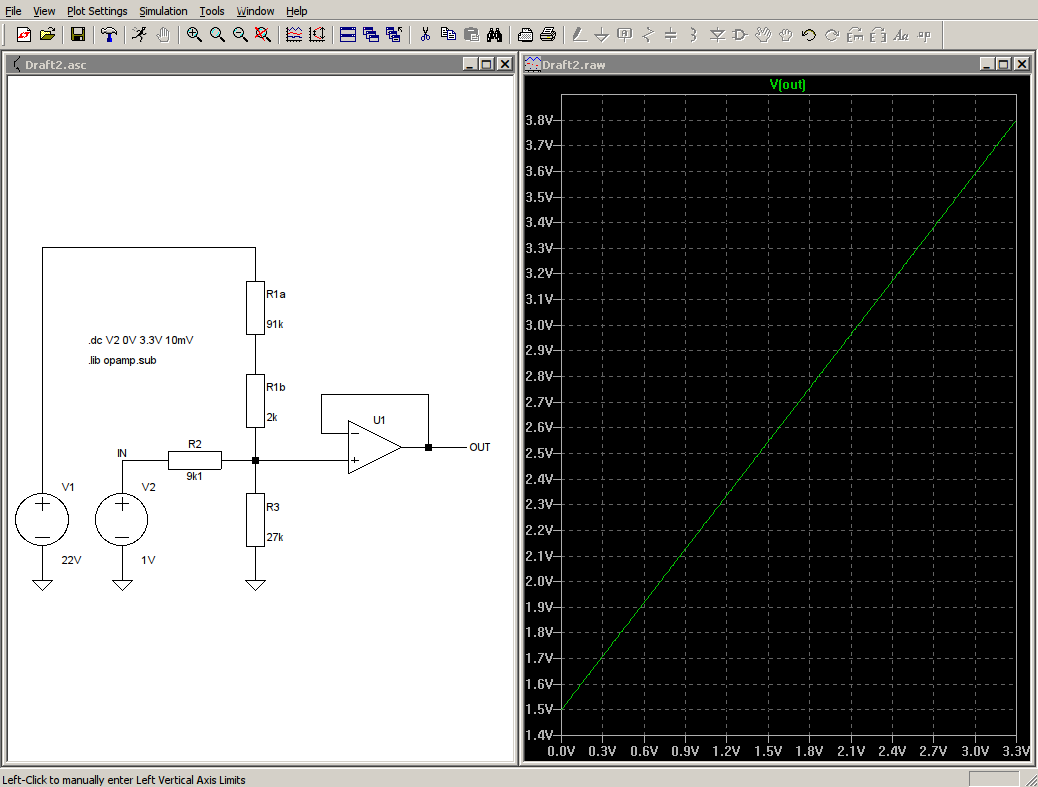Select the Move open-hand tool
1038x787 pixels.
[x=763, y=34]
